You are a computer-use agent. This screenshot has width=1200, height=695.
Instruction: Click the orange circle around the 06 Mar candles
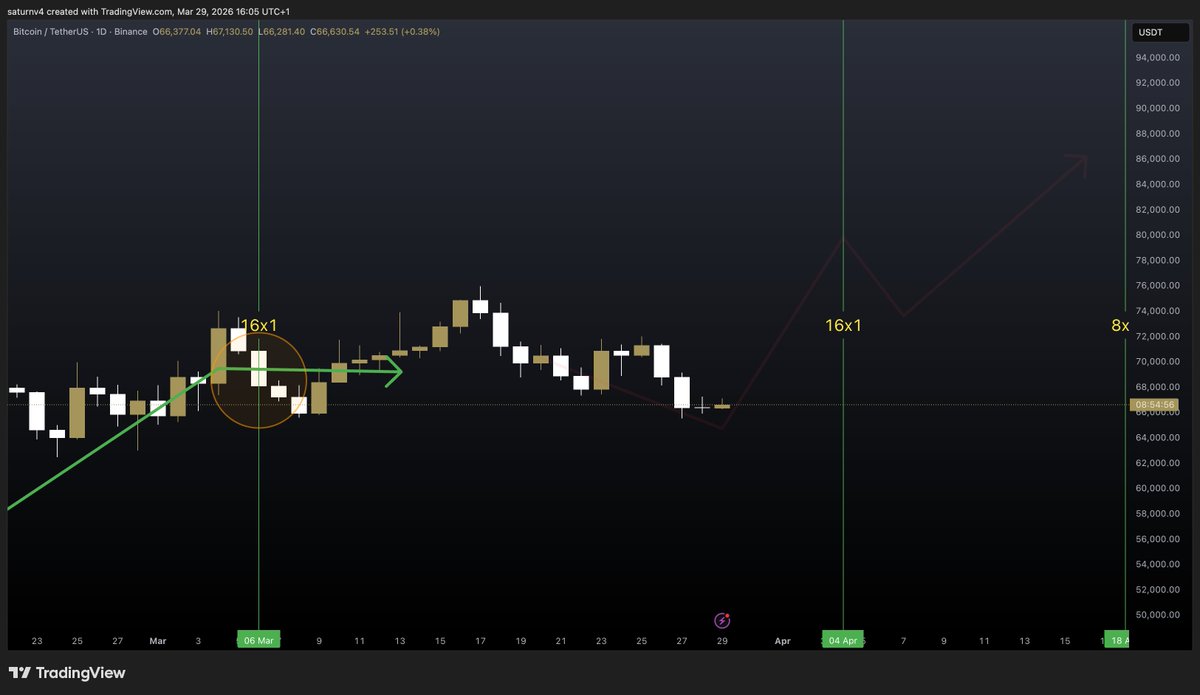(258, 381)
